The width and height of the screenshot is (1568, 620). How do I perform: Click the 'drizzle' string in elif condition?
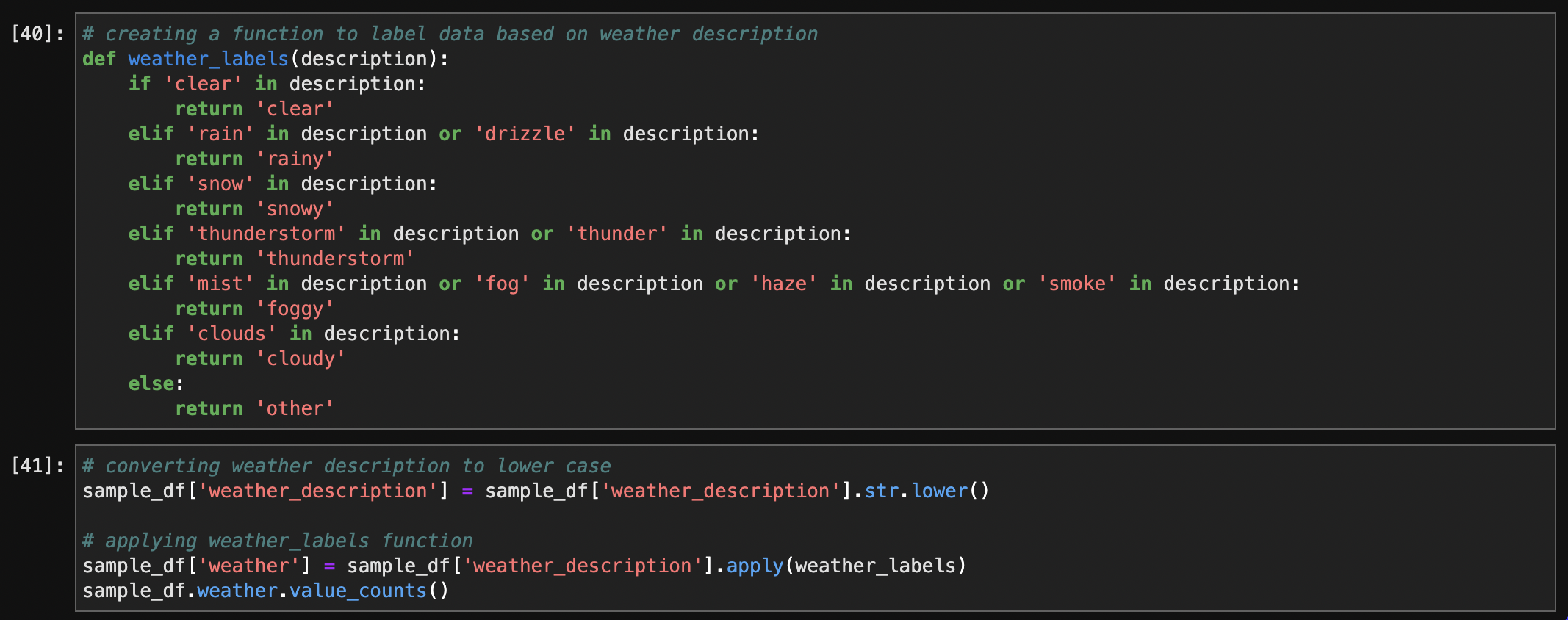pos(525,134)
